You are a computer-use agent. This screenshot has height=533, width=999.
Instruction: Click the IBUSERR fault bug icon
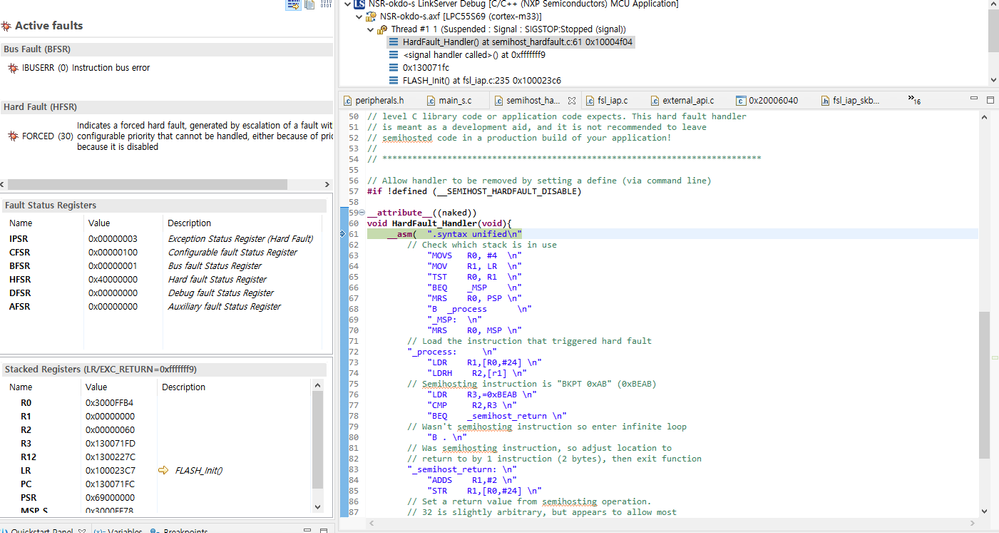tap(13, 68)
